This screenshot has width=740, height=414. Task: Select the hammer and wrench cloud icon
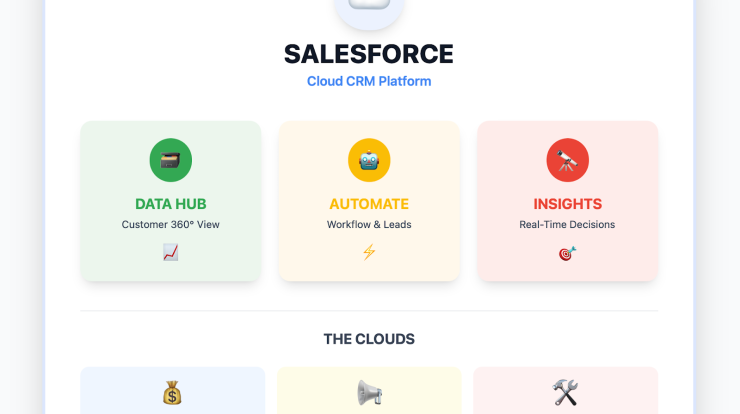coord(566,392)
